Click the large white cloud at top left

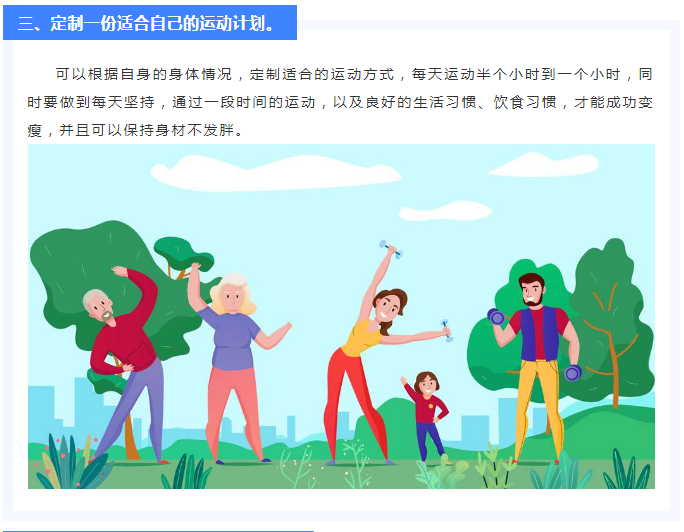(275, 174)
